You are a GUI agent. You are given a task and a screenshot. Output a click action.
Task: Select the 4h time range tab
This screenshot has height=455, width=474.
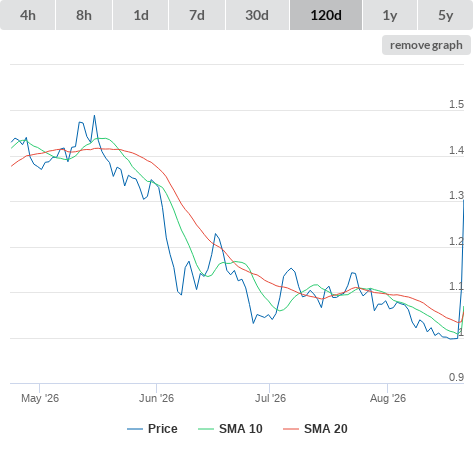pyautogui.click(x=28, y=15)
